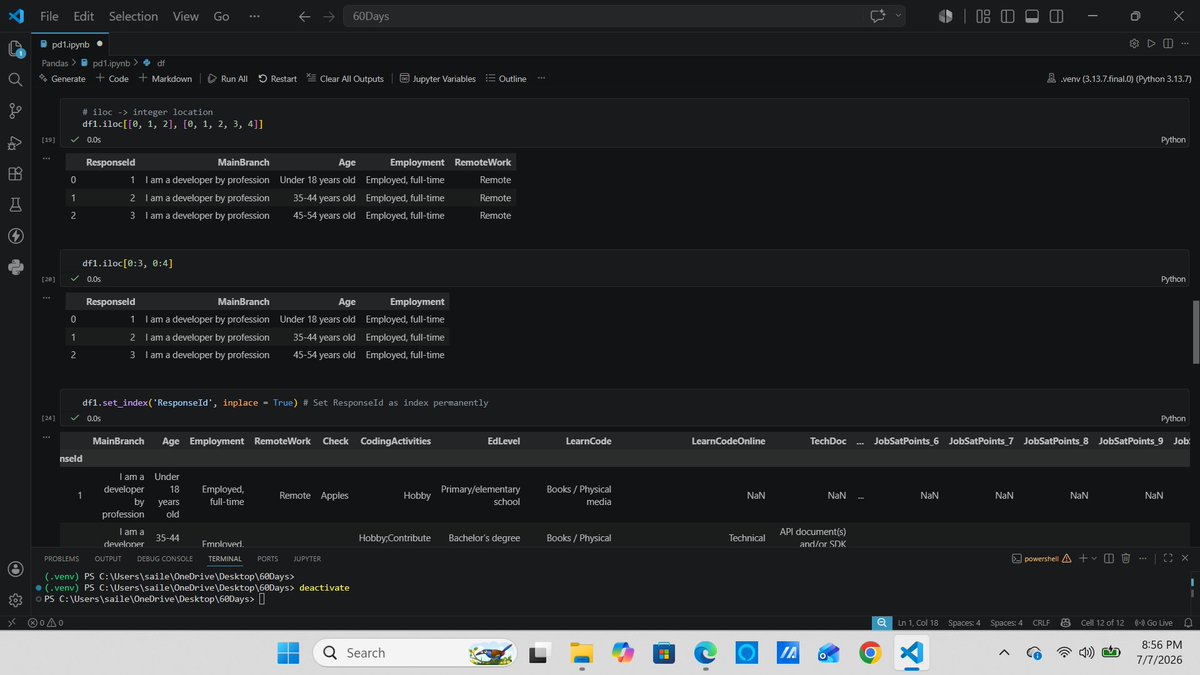Kill terminal with the trash icon
The width and height of the screenshot is (1200, 675).
click(x=1126, y=558)
